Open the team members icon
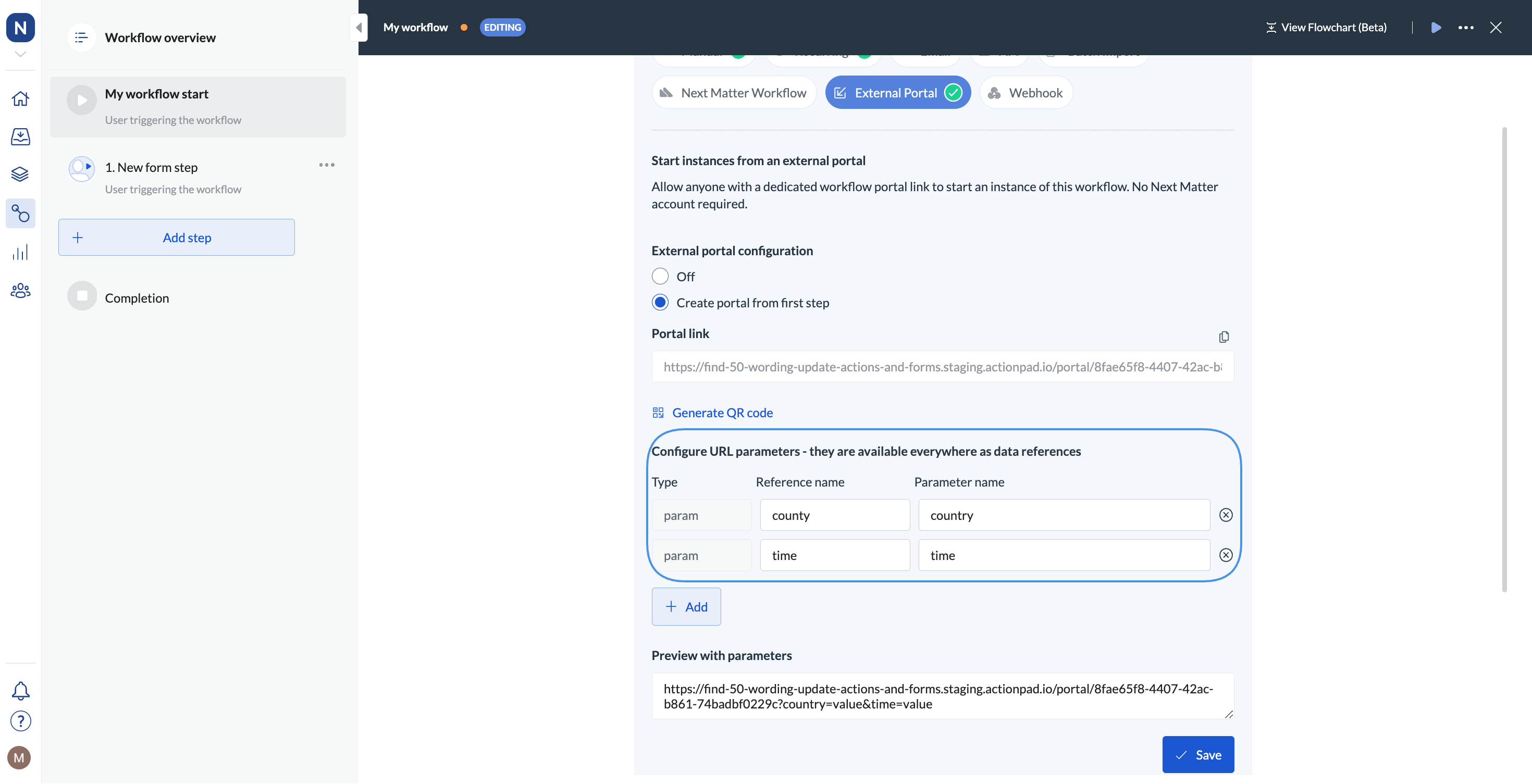The width and height of the screenshot is (1532, 784). tap(20, 291)
